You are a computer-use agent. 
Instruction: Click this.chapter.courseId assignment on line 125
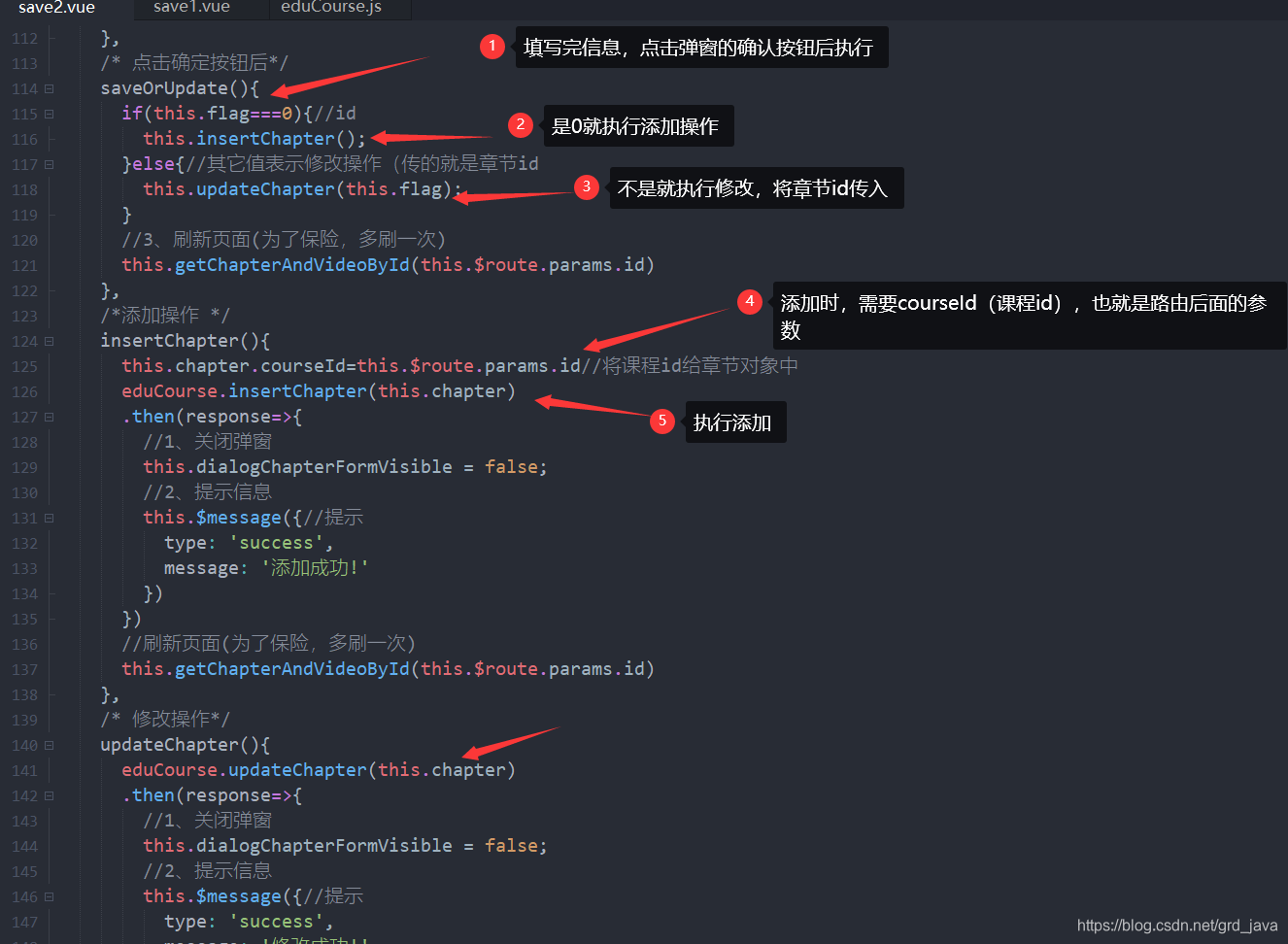coord(351,366)
